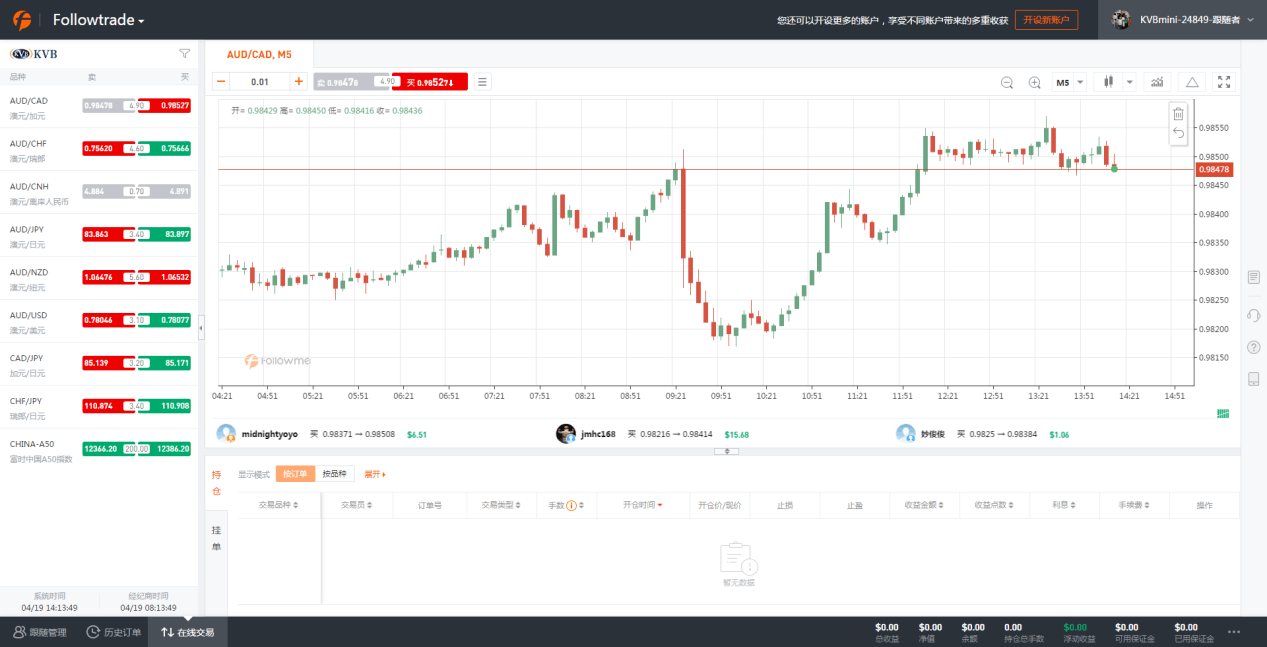Viewport: 1267px width, 647px height.
Task: Sort by 利息 column
Action: tap(1064, 506)
